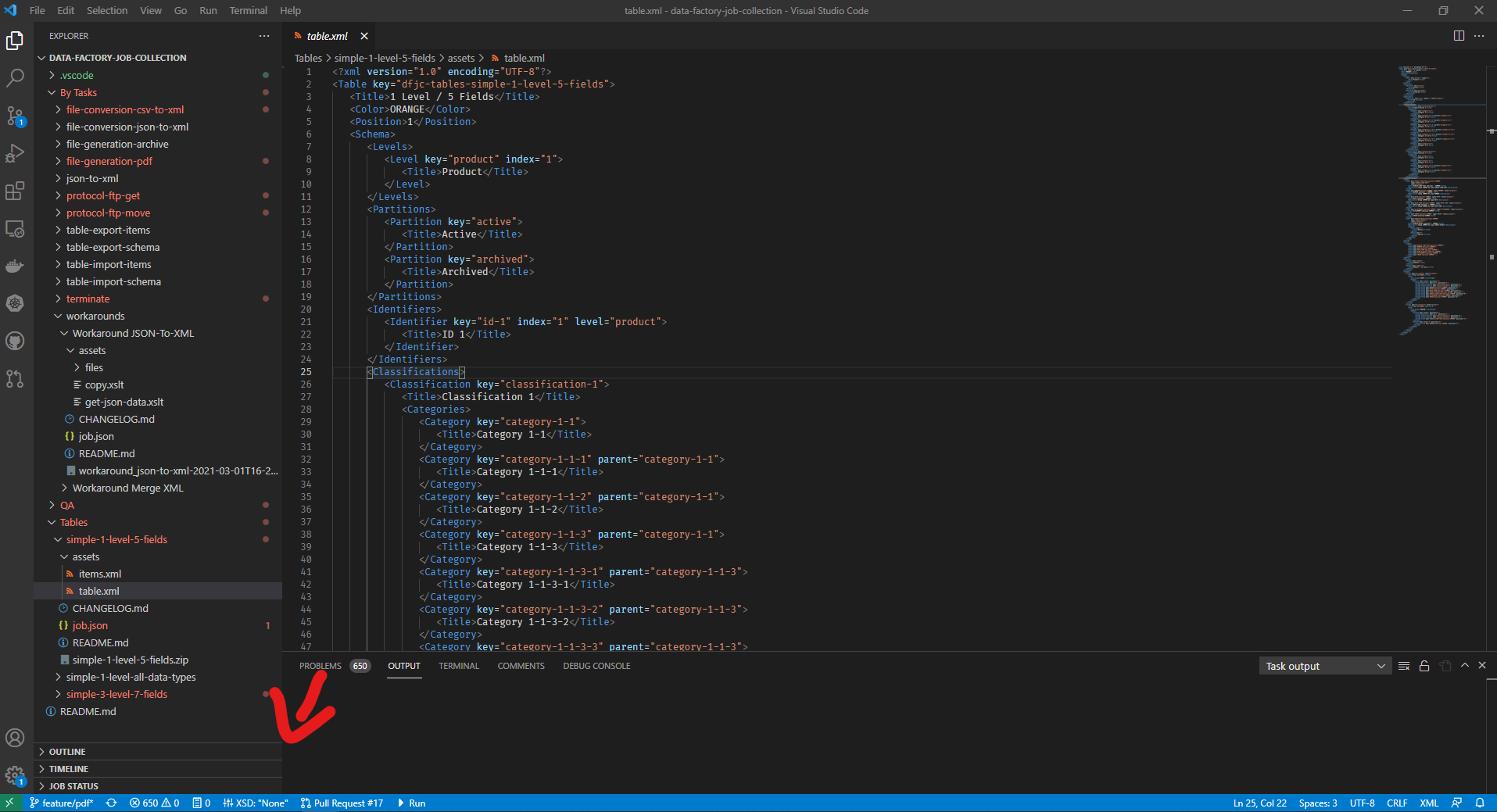Expand the OUTLINE section
This screenshot has height=812, width=1497.
tap(67, 752)
